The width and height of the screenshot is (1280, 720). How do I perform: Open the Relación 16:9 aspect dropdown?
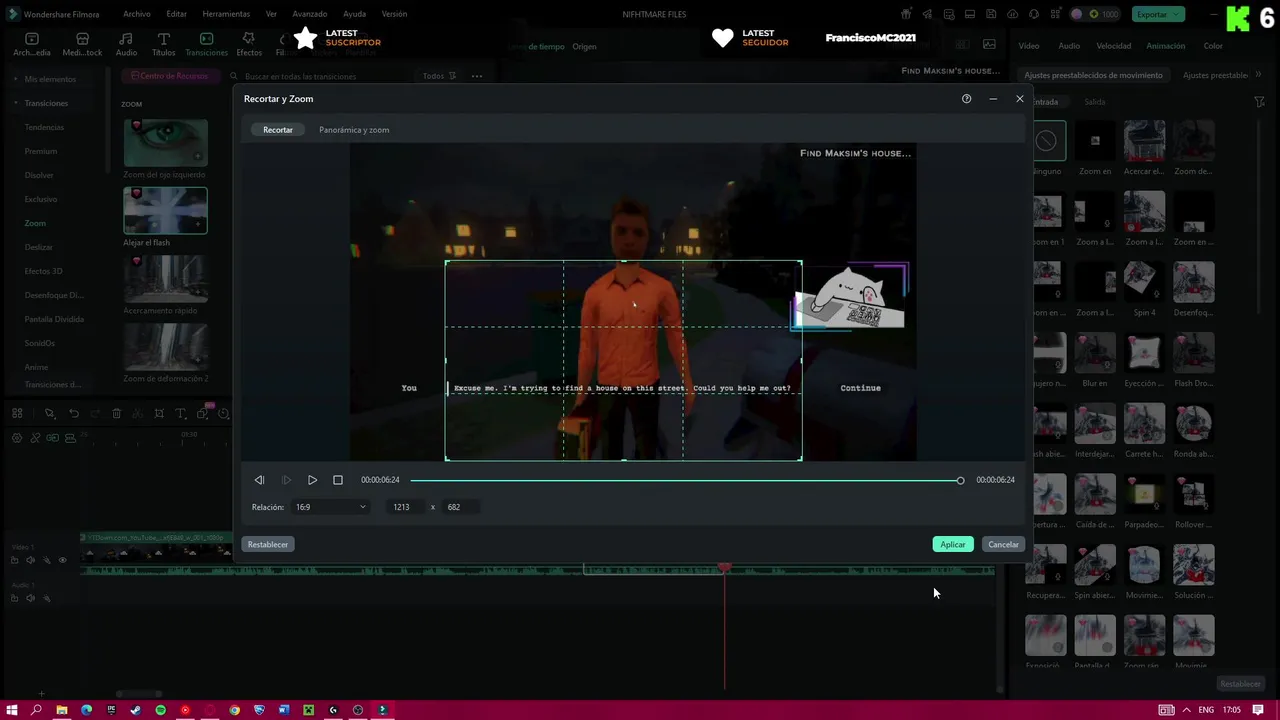330,507
